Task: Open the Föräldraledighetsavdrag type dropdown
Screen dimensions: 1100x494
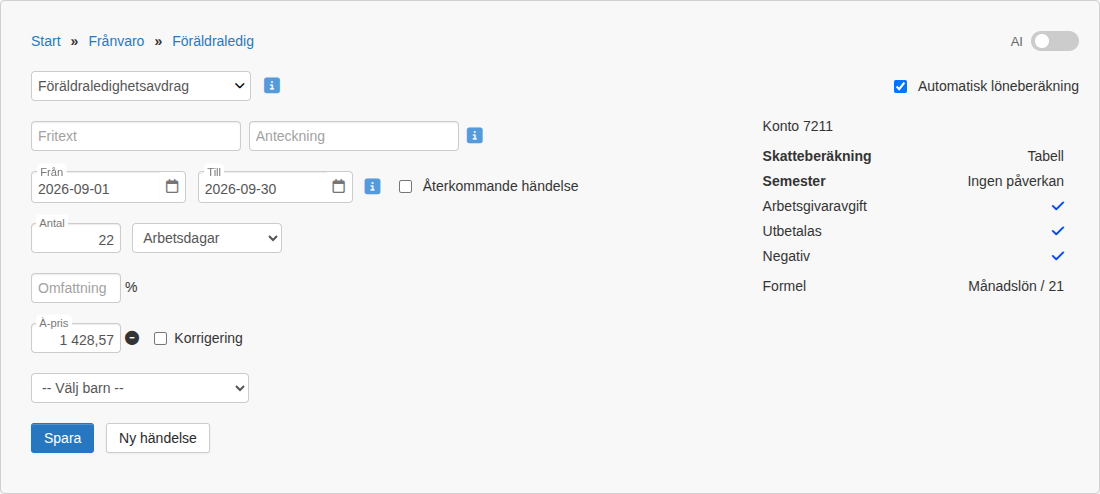Action: tap(141, 86)
